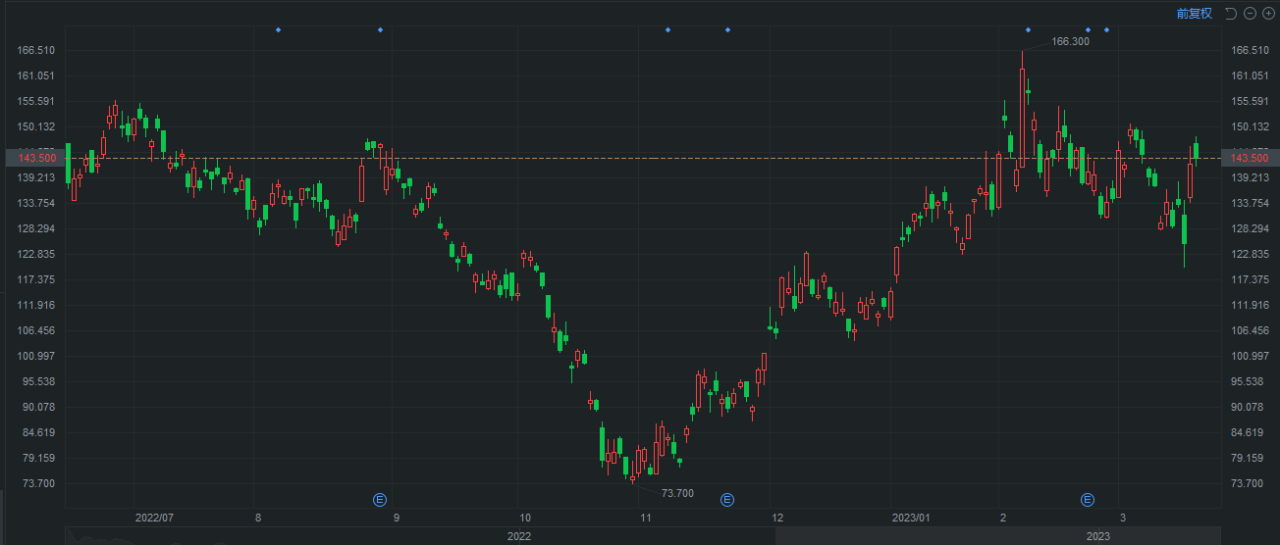The height and width of the screenshot is (545, 1280).
Task: Click the highlighted 143.500 price tag on right axis
Action: pyautogui.click(x=1249, y=158)
